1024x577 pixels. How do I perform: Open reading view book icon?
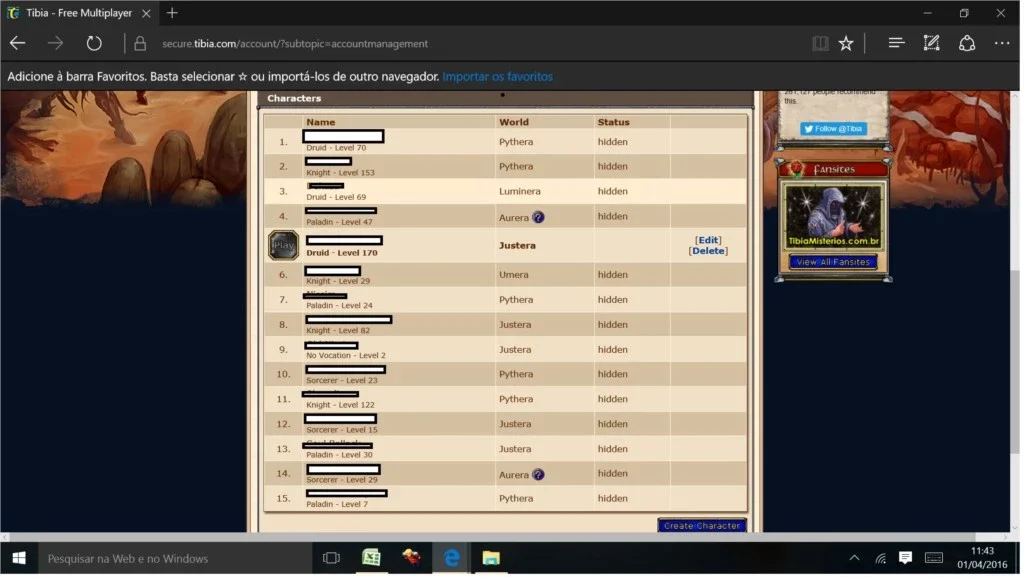click(820, 44)
